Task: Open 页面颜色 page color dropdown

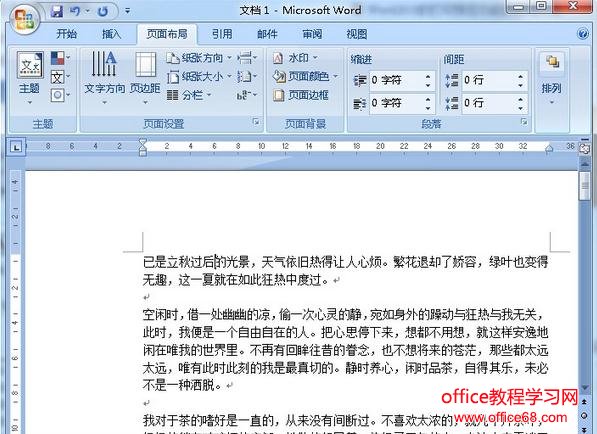Action: 305,77
